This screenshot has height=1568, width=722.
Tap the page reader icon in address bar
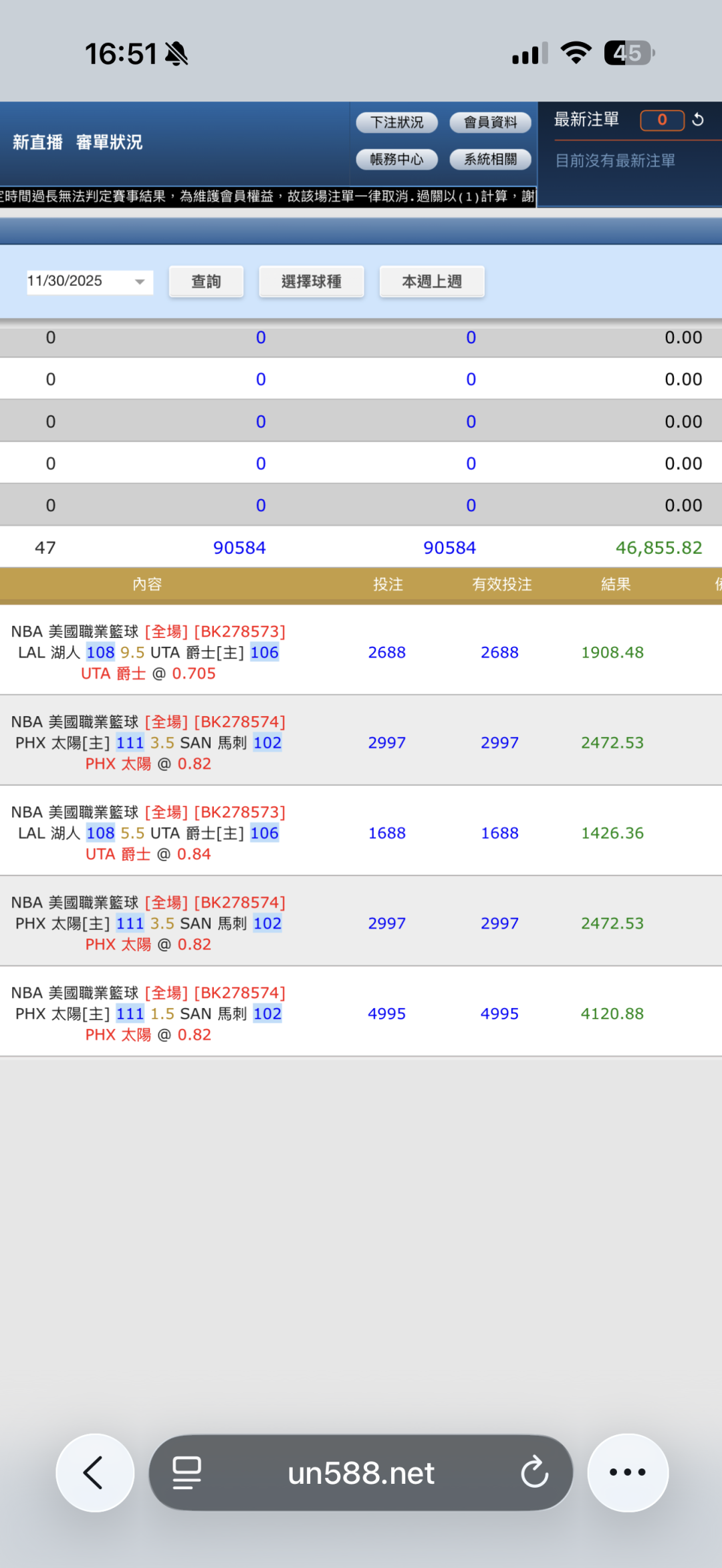click(x=187, y=1472)
